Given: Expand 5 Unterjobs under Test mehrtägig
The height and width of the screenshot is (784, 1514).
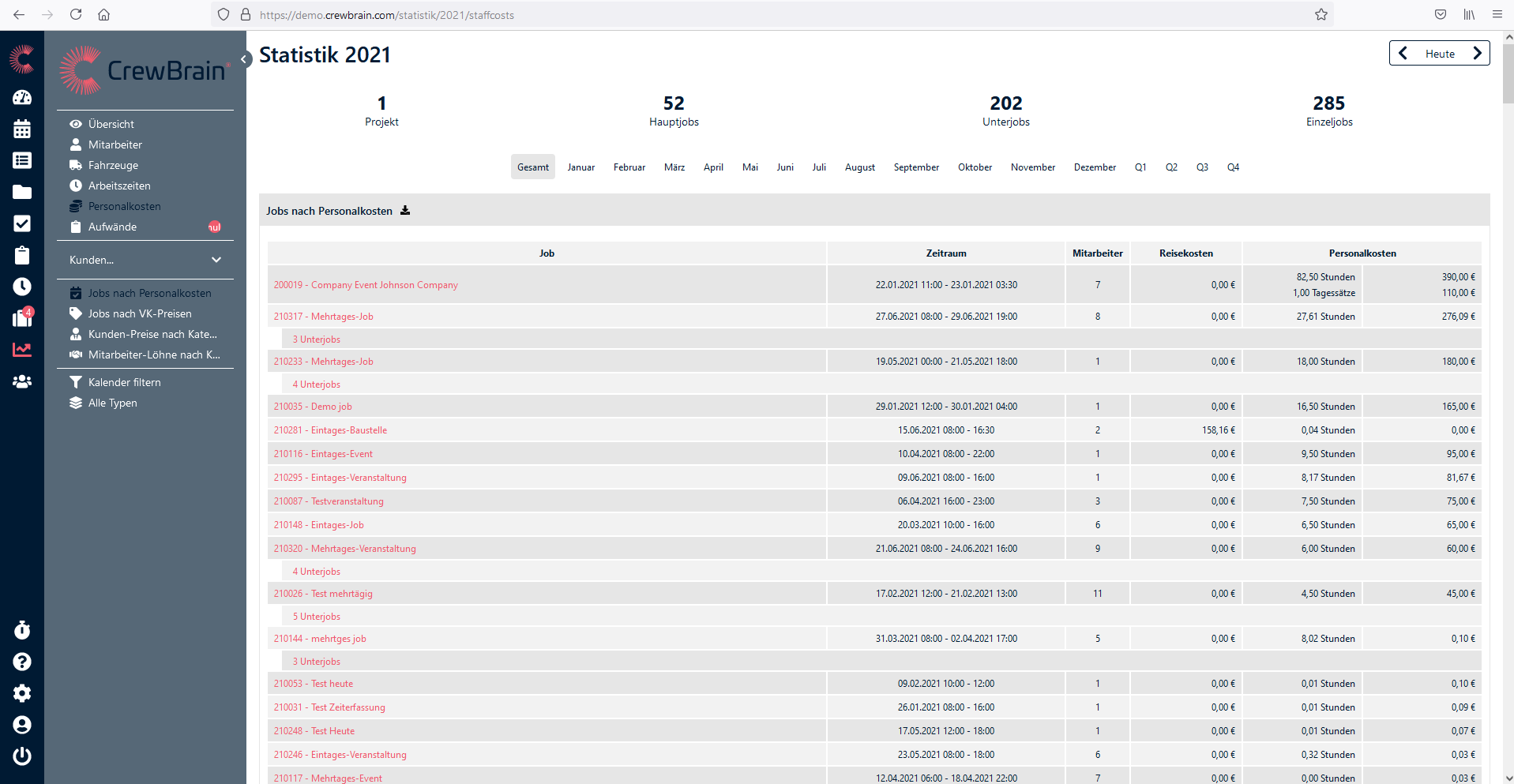Looking at the screenshot, I should point(317,617).
